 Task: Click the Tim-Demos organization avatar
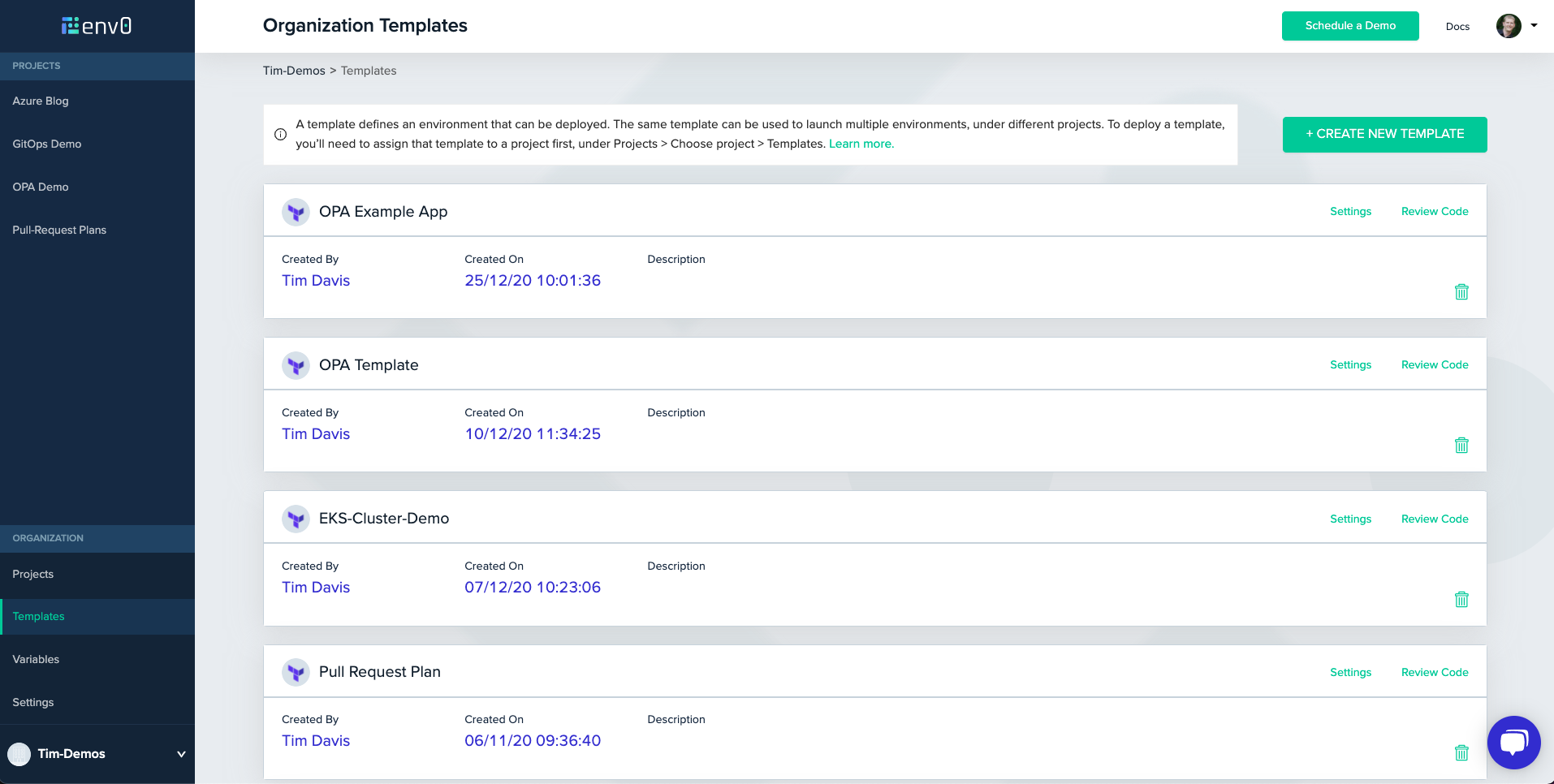(19, 754)
